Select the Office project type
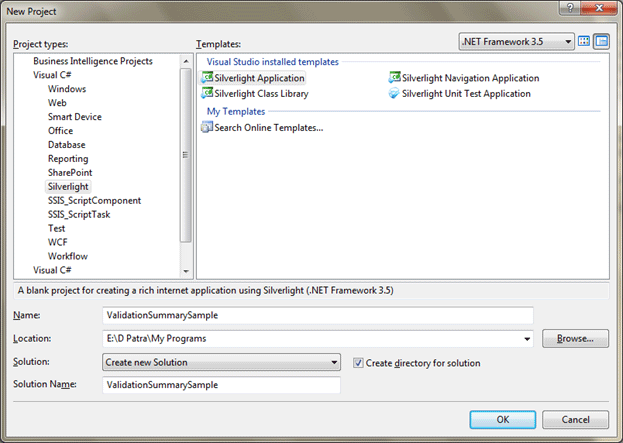Image resolution: width=623 pixels, height=443 pixels. click(x=60, y=130)
